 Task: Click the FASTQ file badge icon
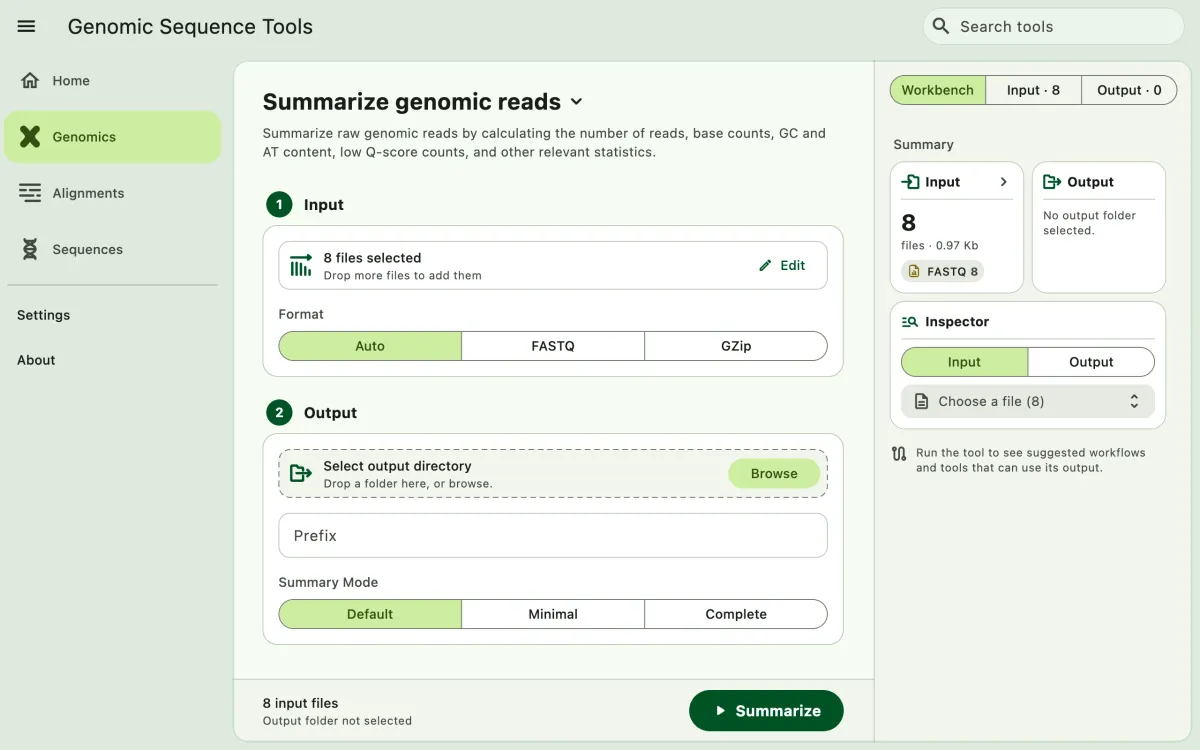[914, 271]
